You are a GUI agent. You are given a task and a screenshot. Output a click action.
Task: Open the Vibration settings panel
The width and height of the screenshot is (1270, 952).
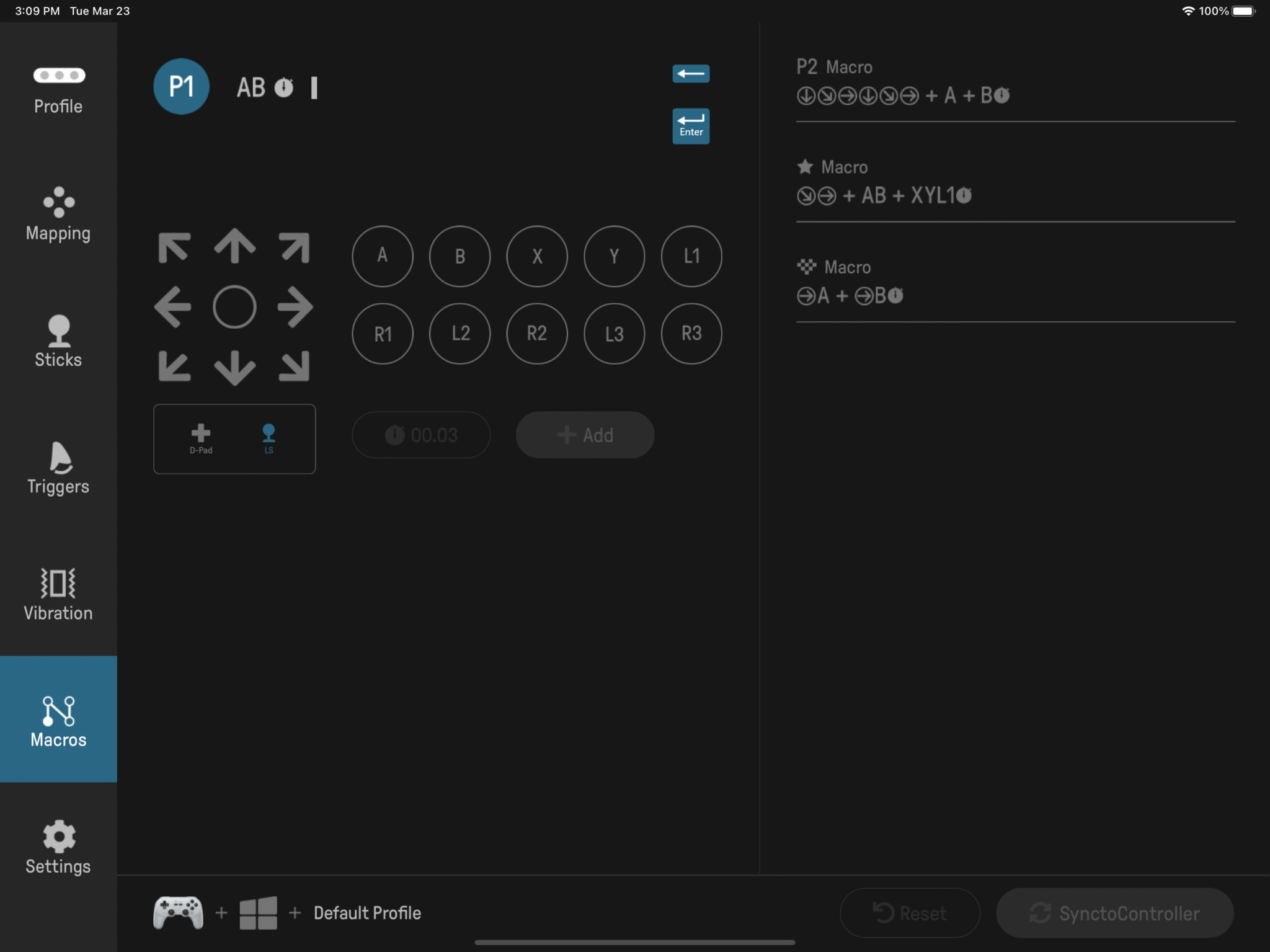point(58,592)
